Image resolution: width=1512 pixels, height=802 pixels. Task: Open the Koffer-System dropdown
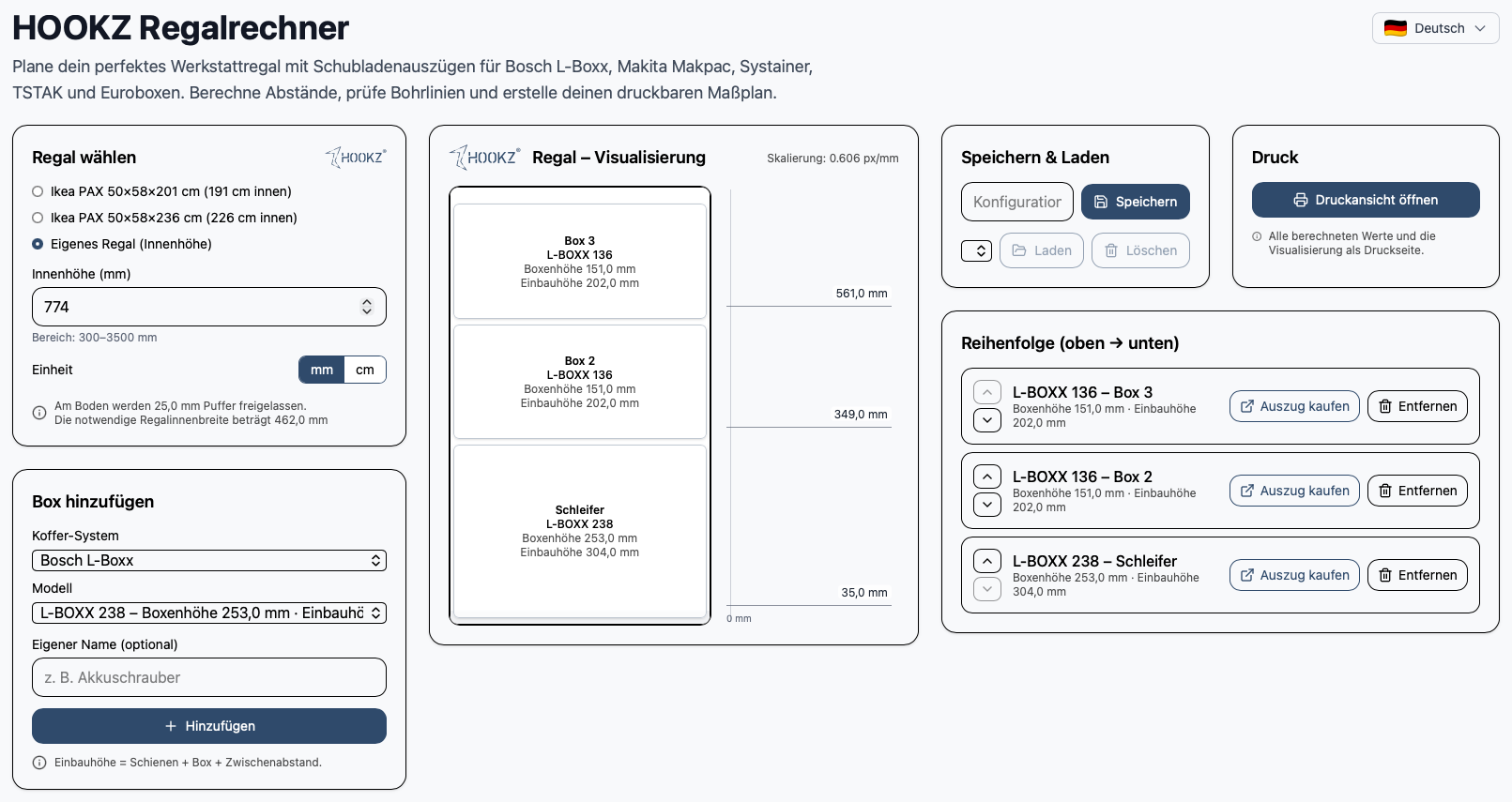point(208,560)
